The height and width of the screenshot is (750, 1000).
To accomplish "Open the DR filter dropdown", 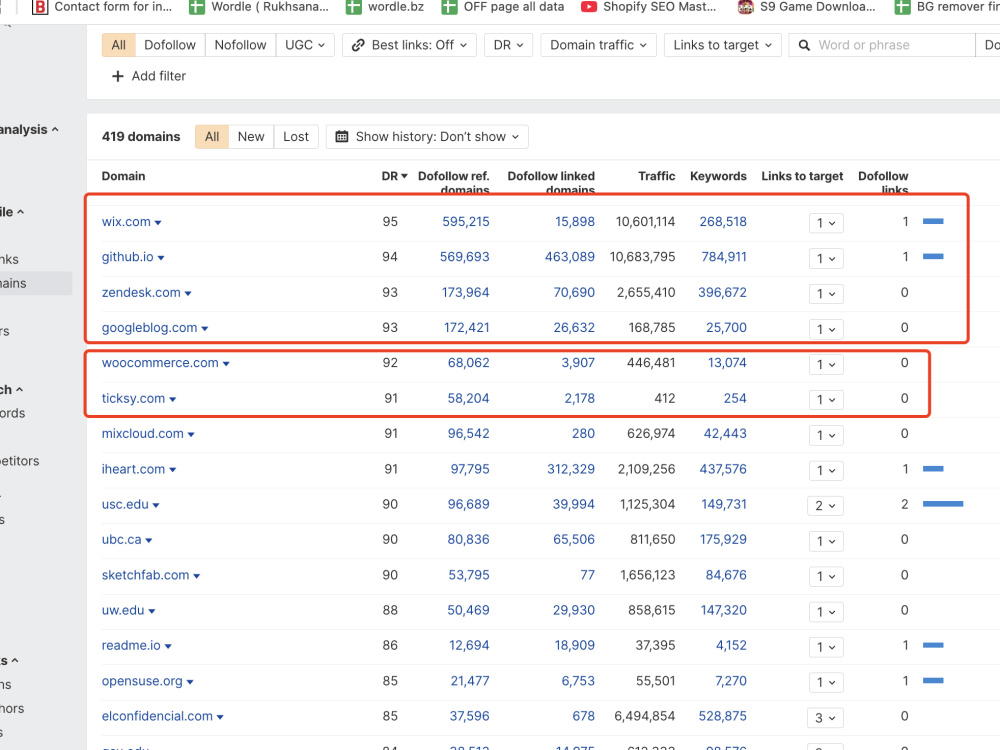I will click(508, 45).
